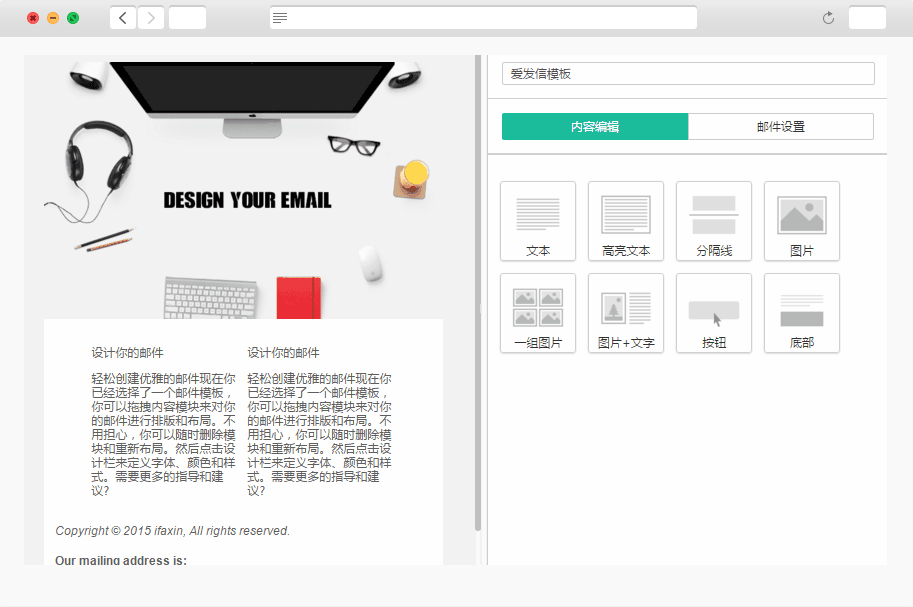Reload the page with the refresh icon
This screenshot has height=607, width=913.
click(x=828, y=18)
